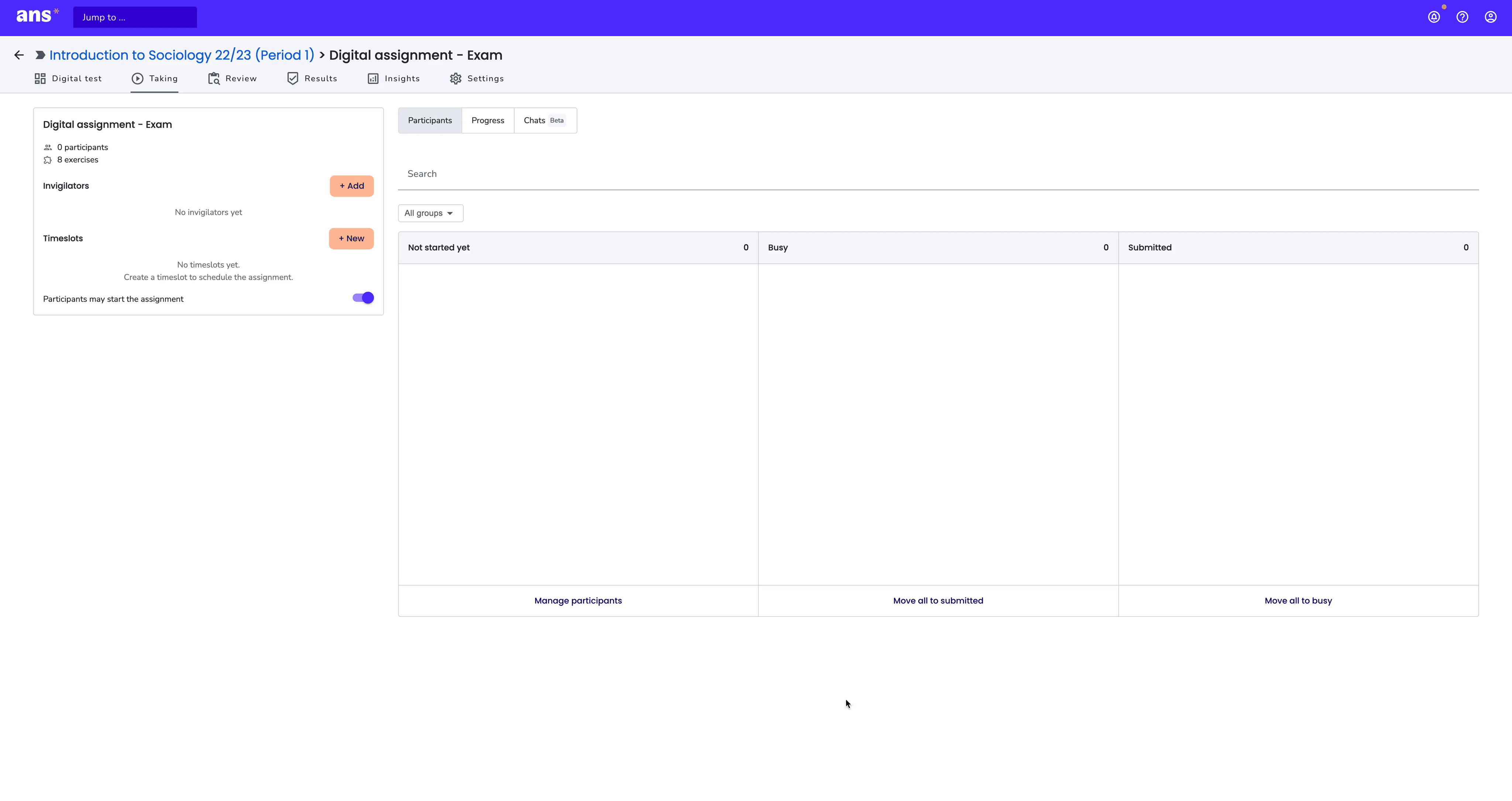The height and width of the screenshot is (801, 1512).
Task: Click Manage participants link
Action: coord(578,600)
